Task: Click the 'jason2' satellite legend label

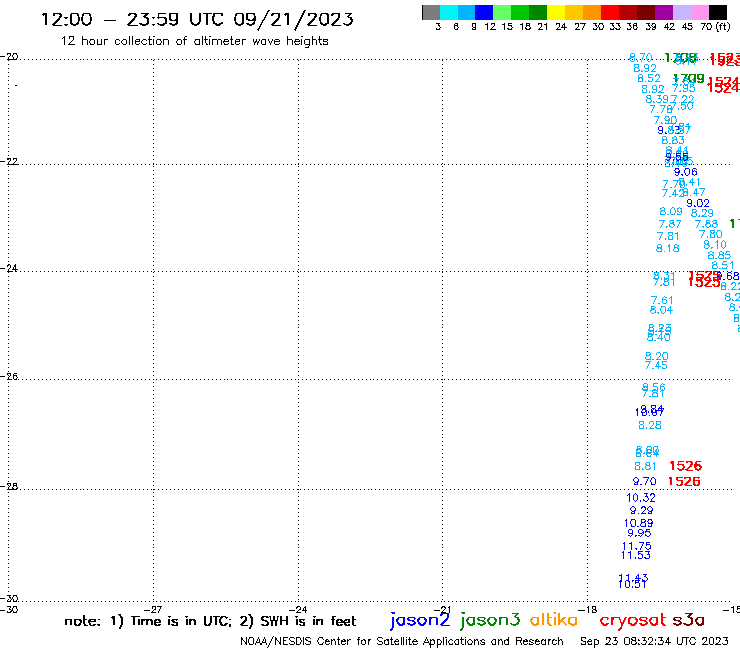Action: (x=420, y=620)
